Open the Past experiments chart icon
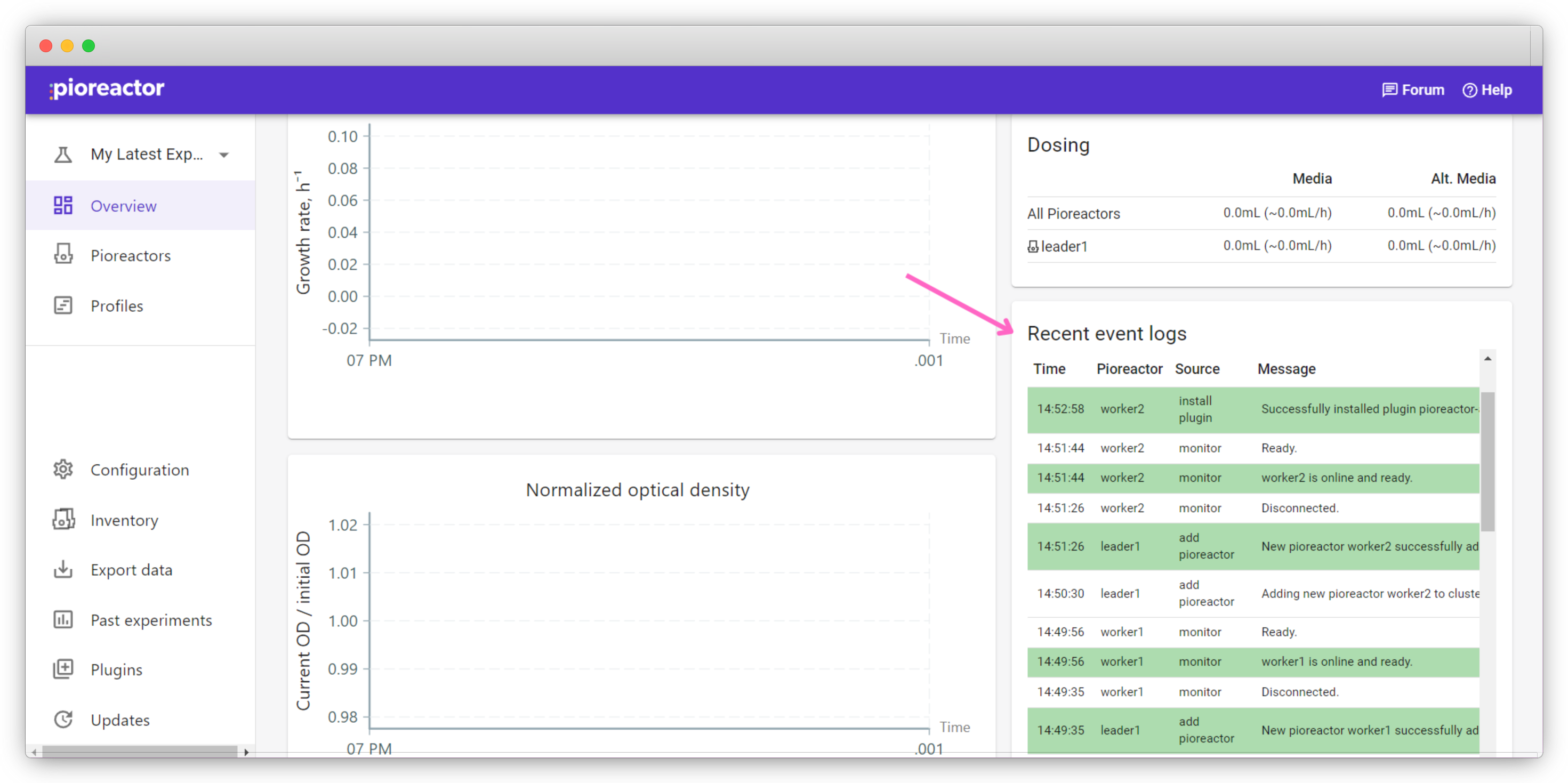 click(x=63, y=619)
